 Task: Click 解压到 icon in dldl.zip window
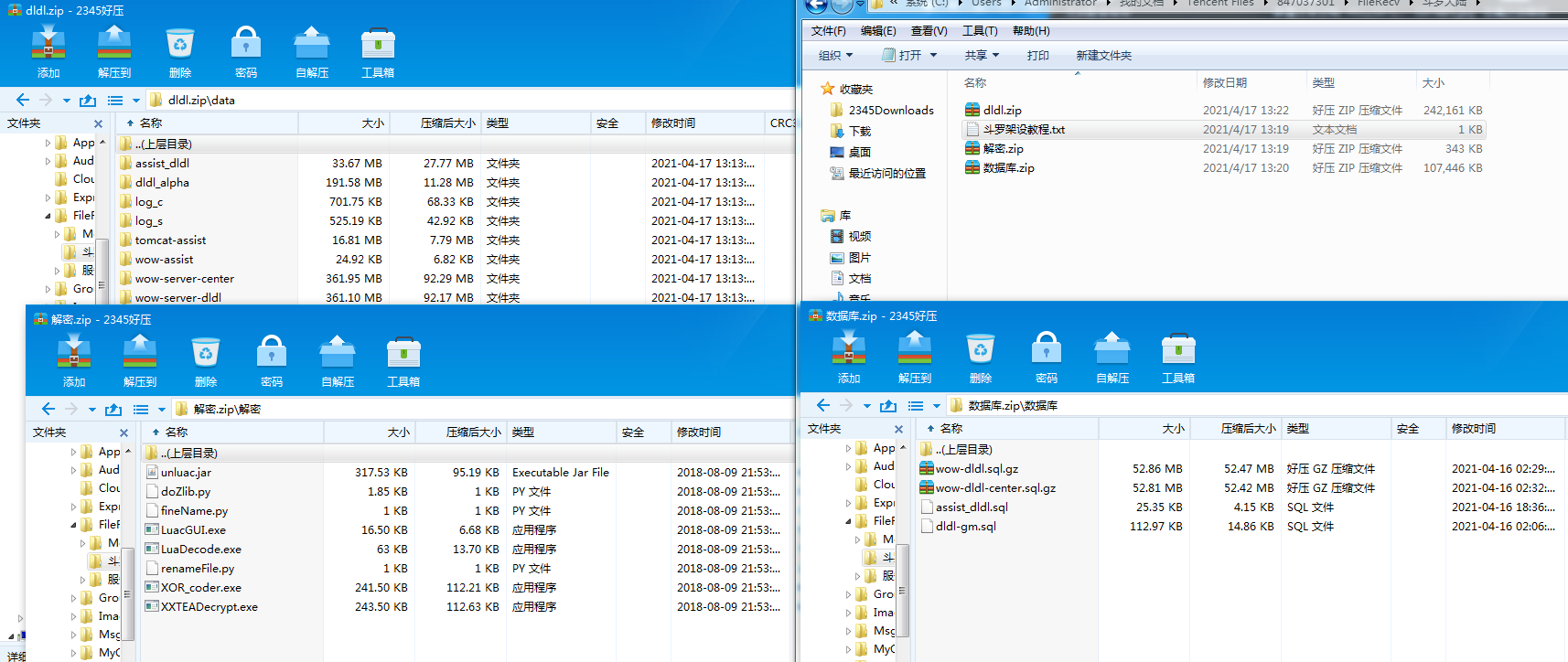coord(114,43)
